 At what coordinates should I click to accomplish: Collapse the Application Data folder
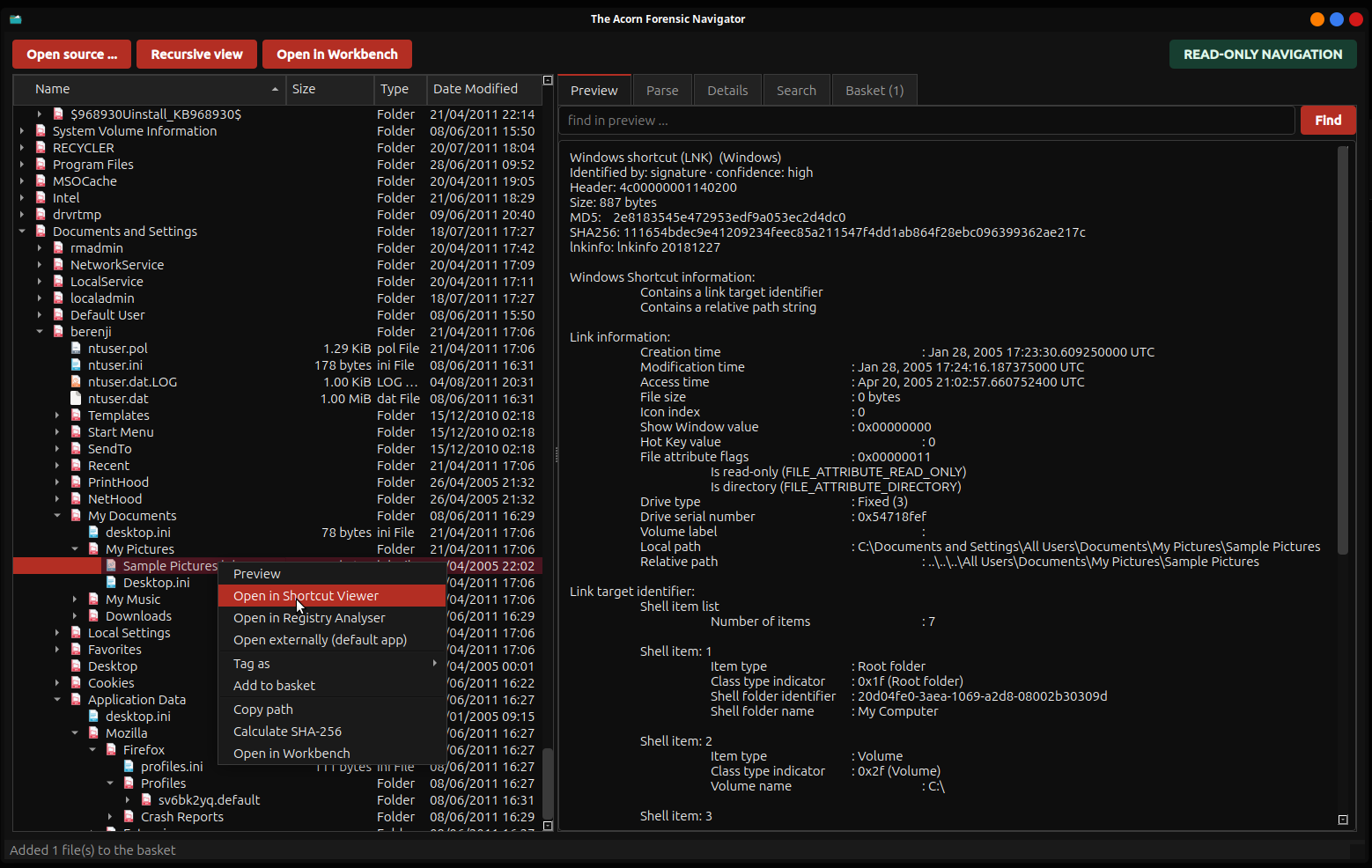pos(57,700)
